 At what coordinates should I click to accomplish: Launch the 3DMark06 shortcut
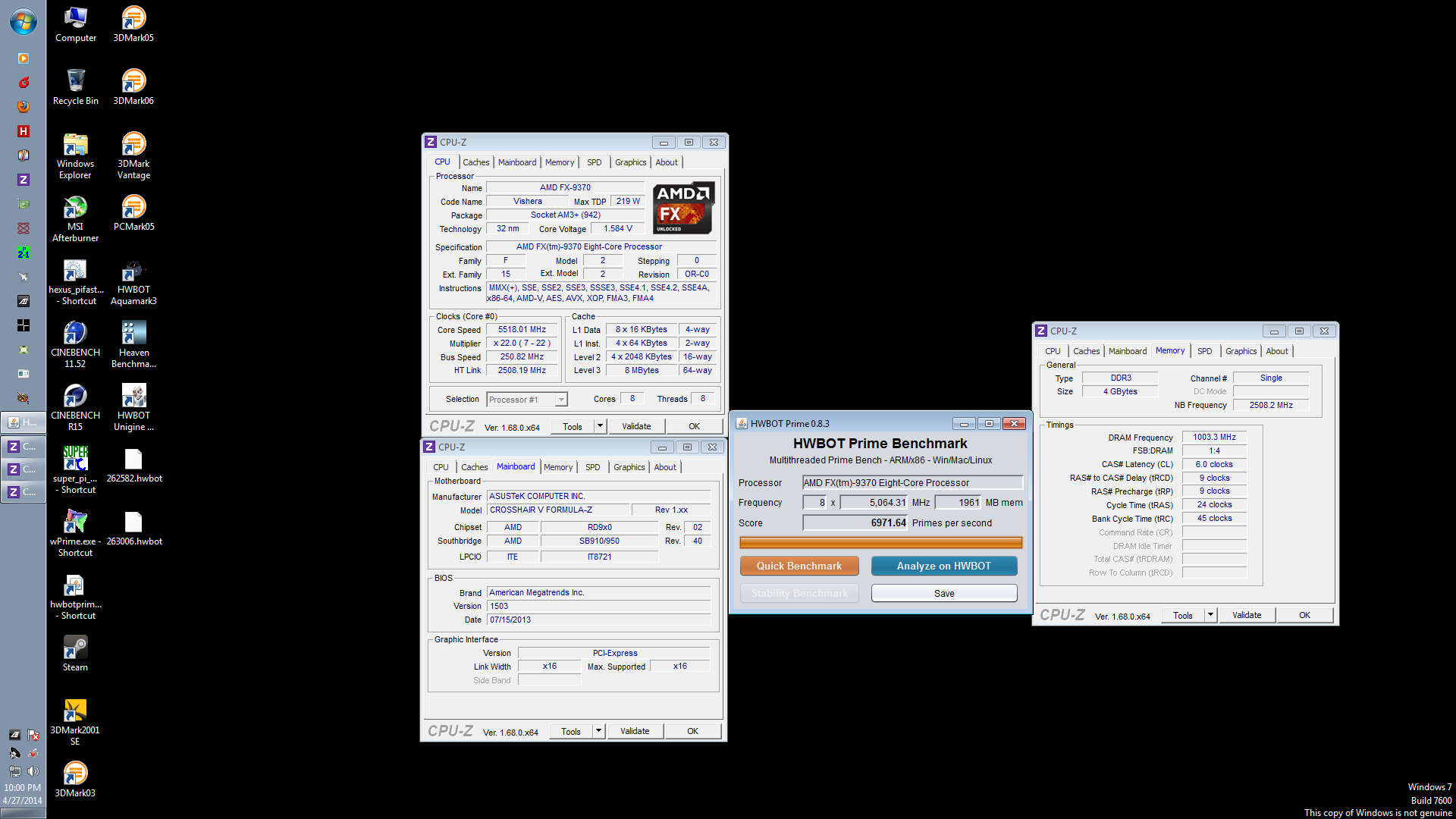click(133, 86)
